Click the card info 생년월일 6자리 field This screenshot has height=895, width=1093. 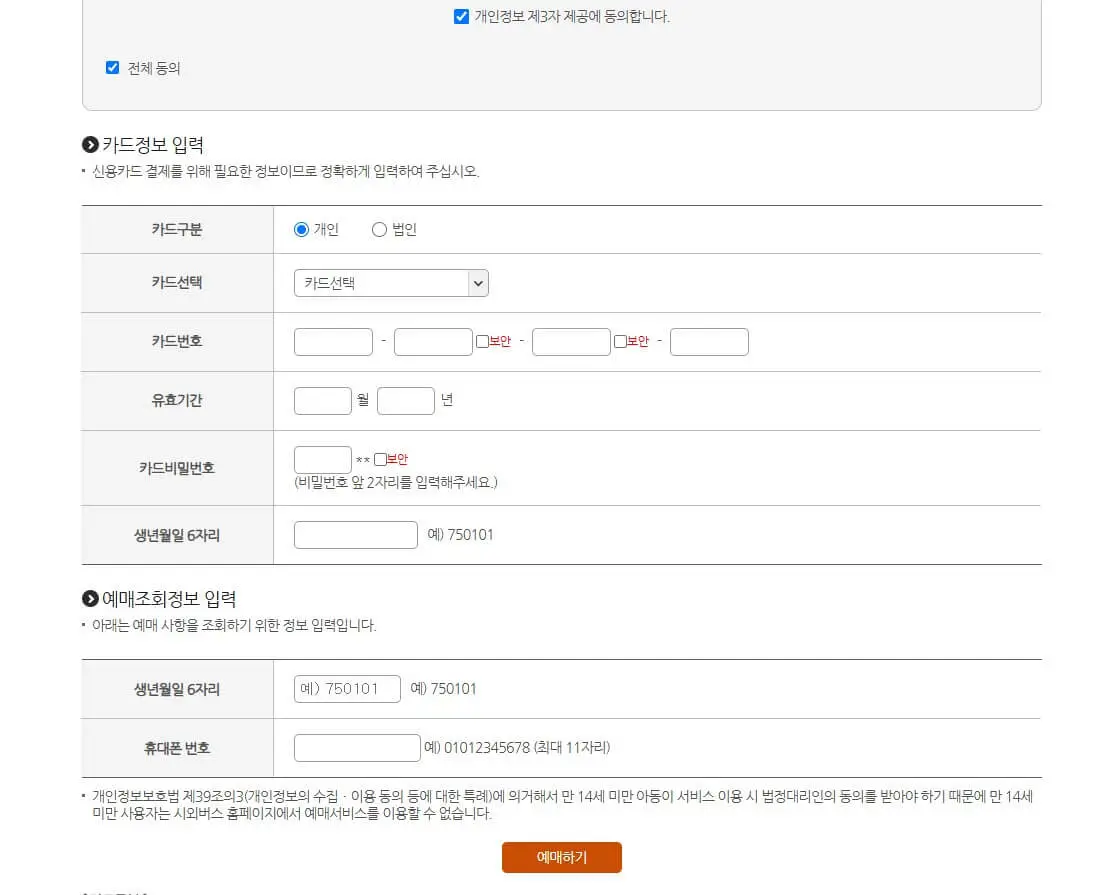click(356, 535)
